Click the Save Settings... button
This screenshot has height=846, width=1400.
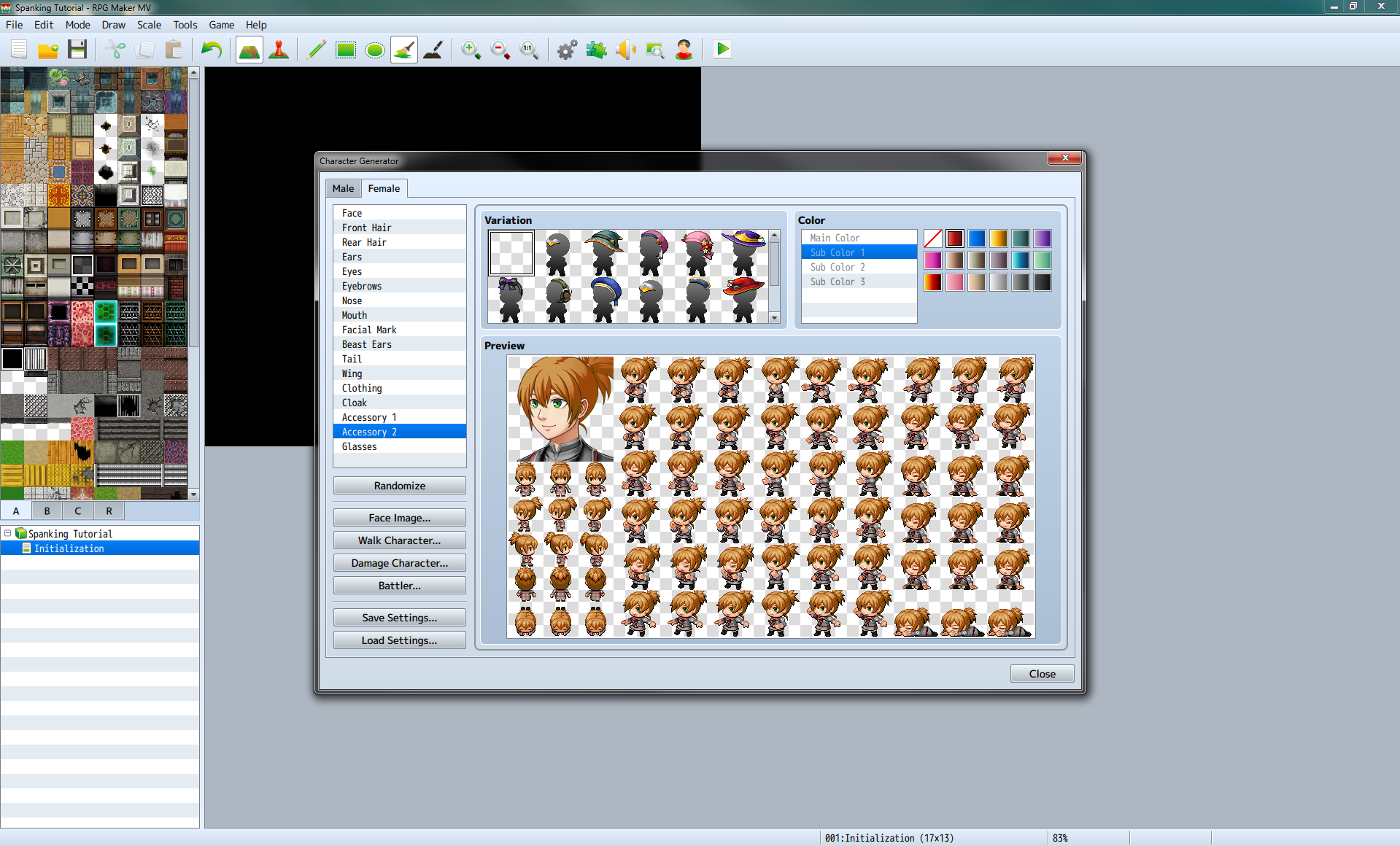point(400,618)
